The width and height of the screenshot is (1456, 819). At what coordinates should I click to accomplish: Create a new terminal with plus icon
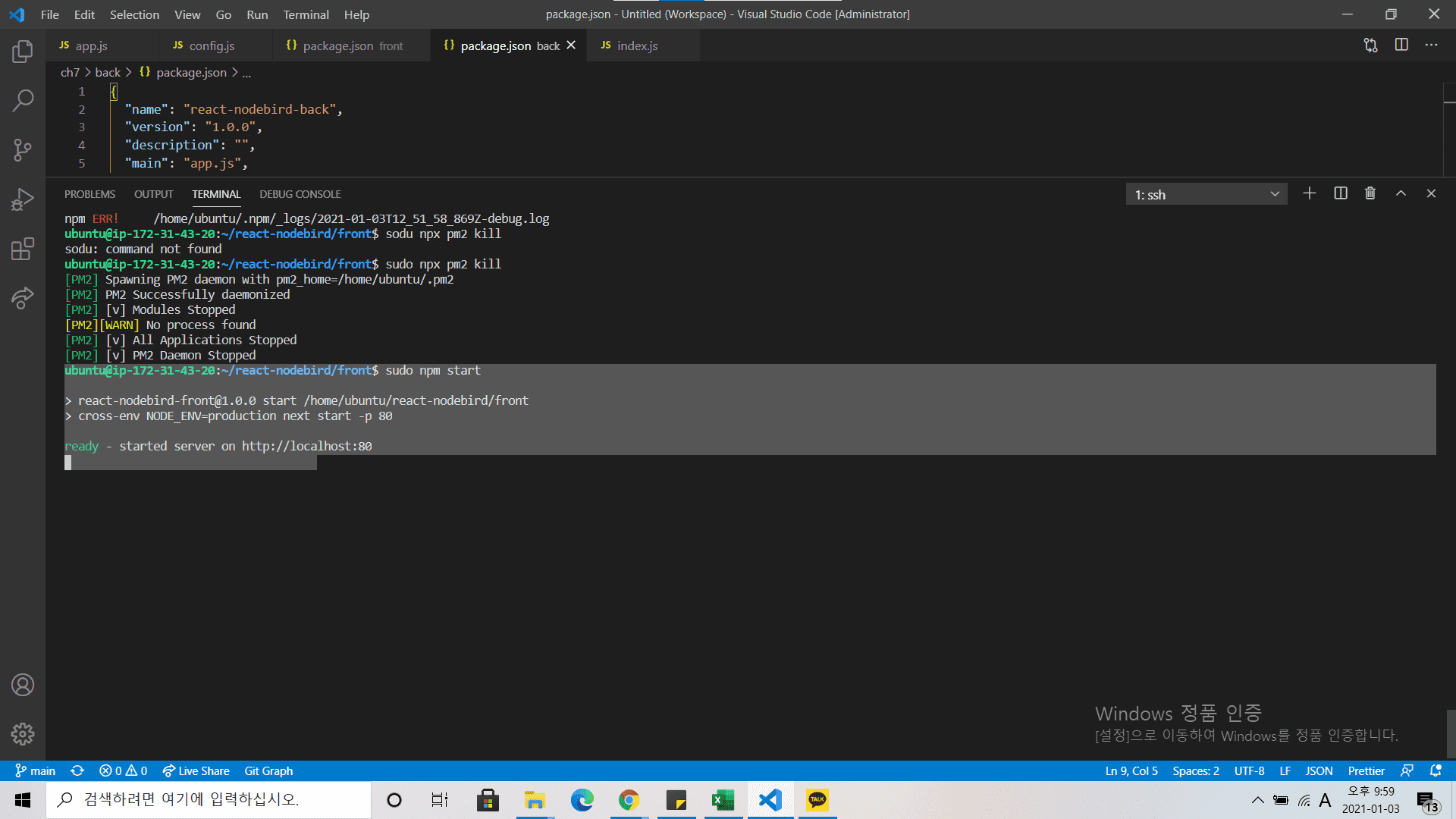click(x=1310, y=193)
